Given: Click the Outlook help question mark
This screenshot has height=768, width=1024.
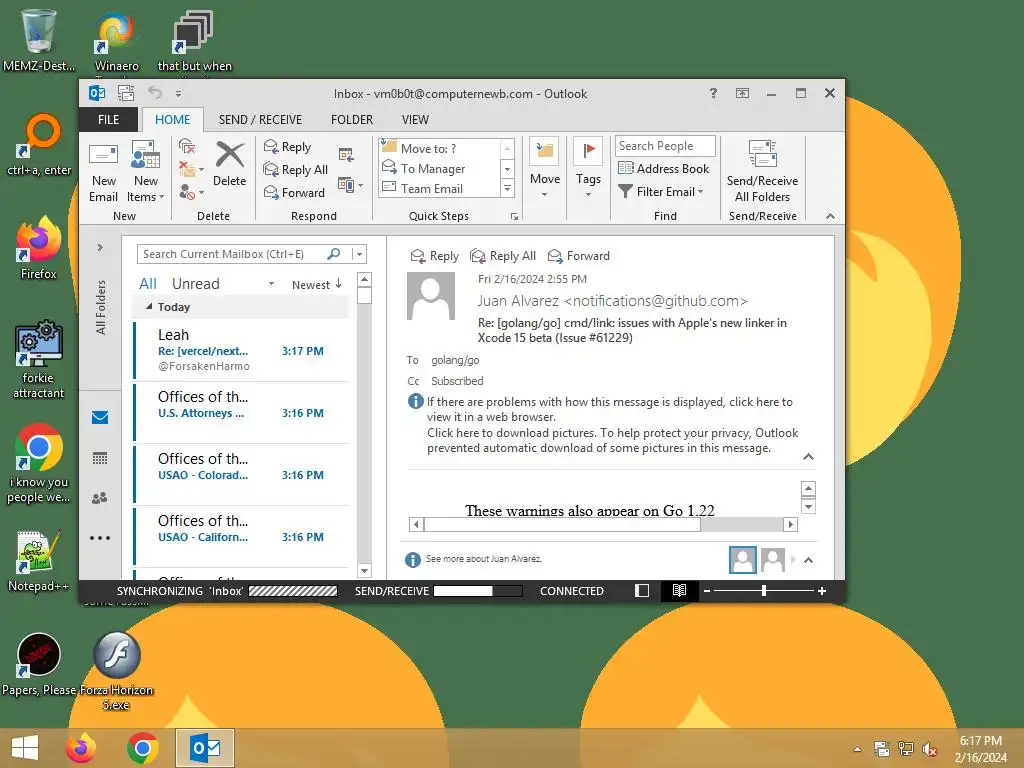Looking at the screenshot, I should click(713, 93).
